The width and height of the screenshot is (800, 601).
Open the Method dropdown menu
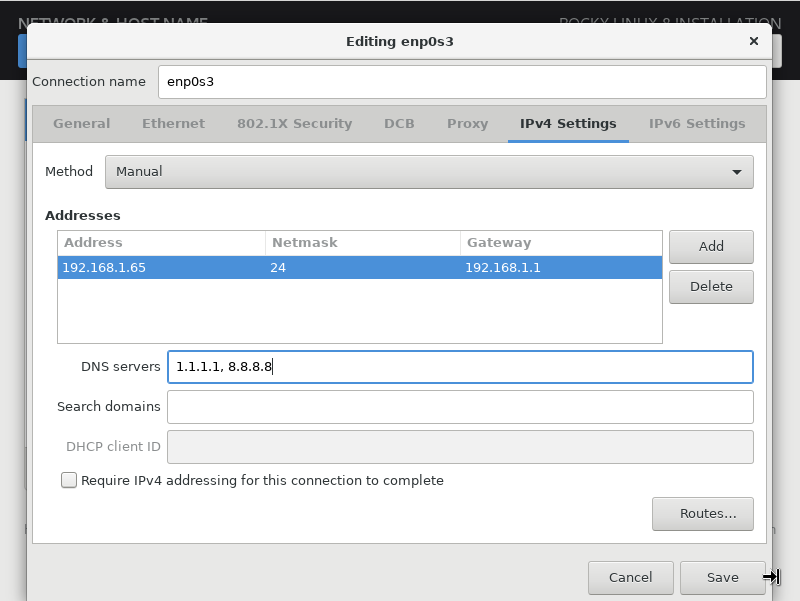[429, 172]
